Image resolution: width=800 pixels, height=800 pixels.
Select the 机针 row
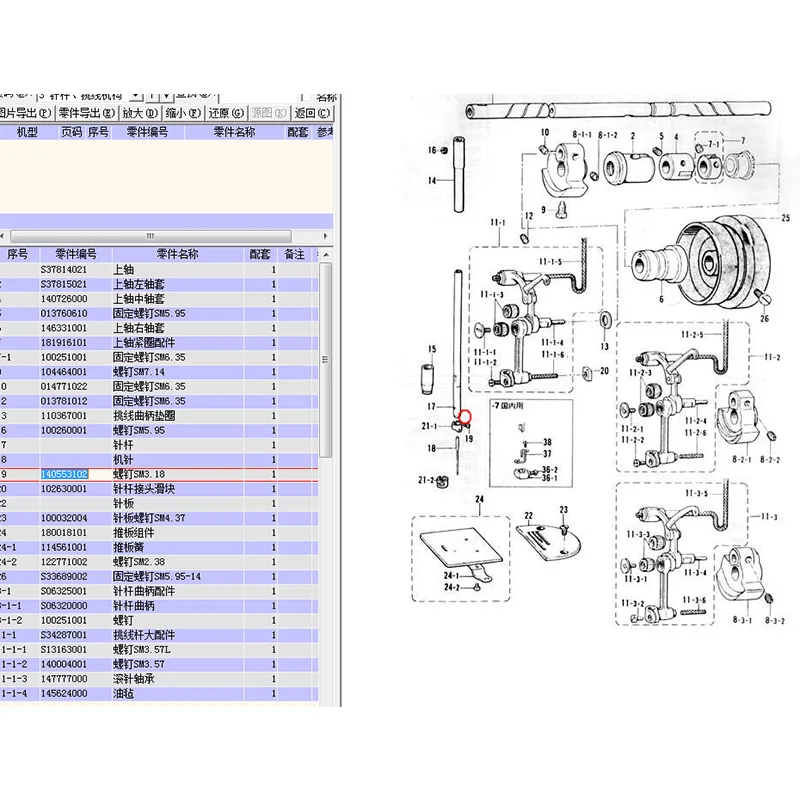click(x=159, y=460)
